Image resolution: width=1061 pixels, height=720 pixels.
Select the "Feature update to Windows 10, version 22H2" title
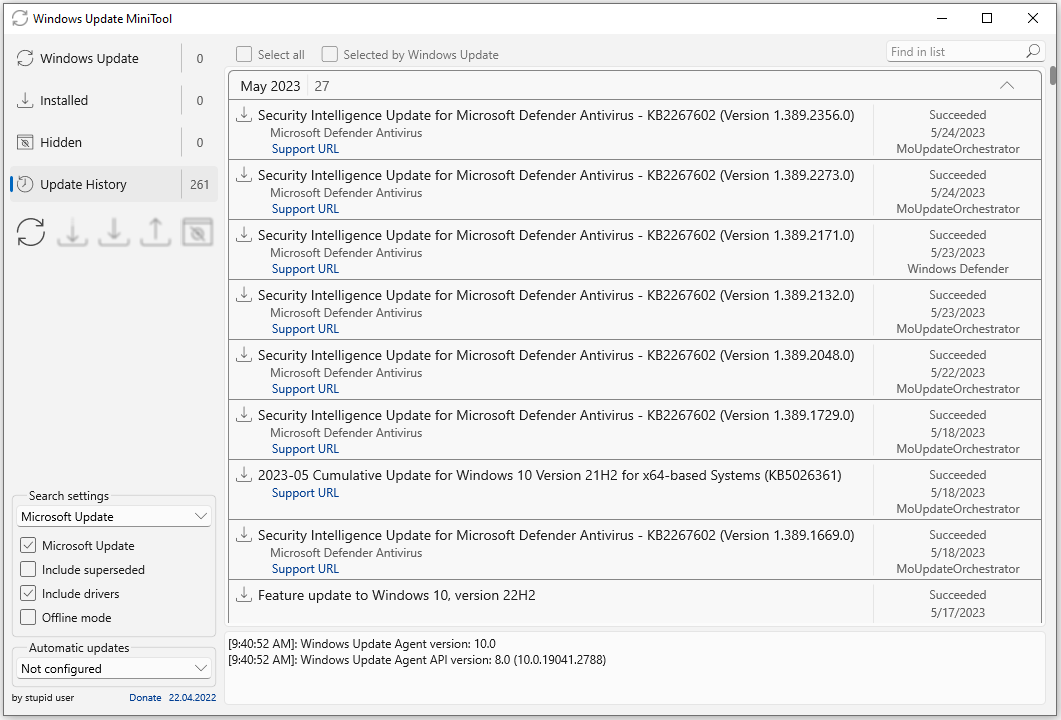click(x=397, y=595)
